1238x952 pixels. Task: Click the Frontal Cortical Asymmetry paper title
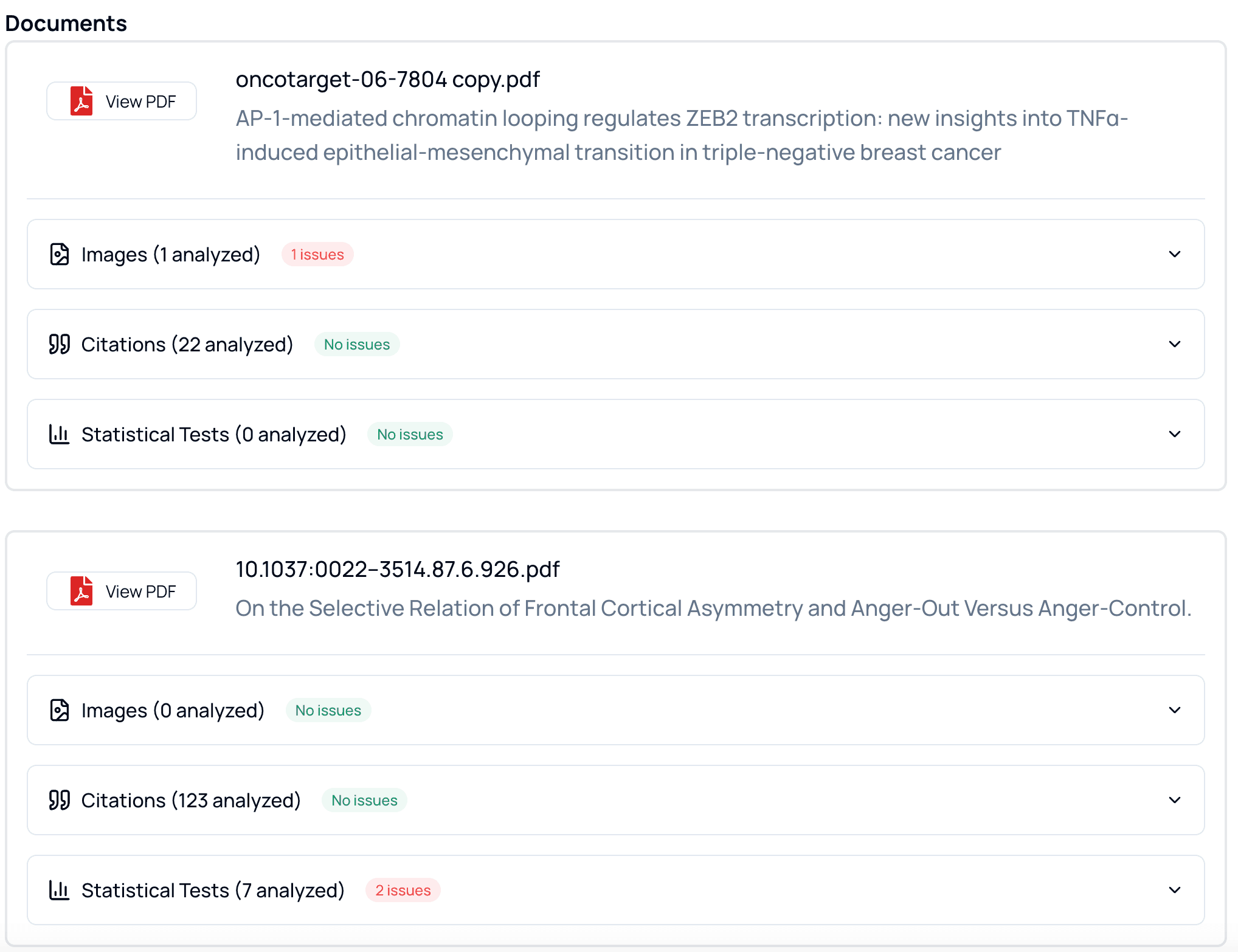[713, 608]
